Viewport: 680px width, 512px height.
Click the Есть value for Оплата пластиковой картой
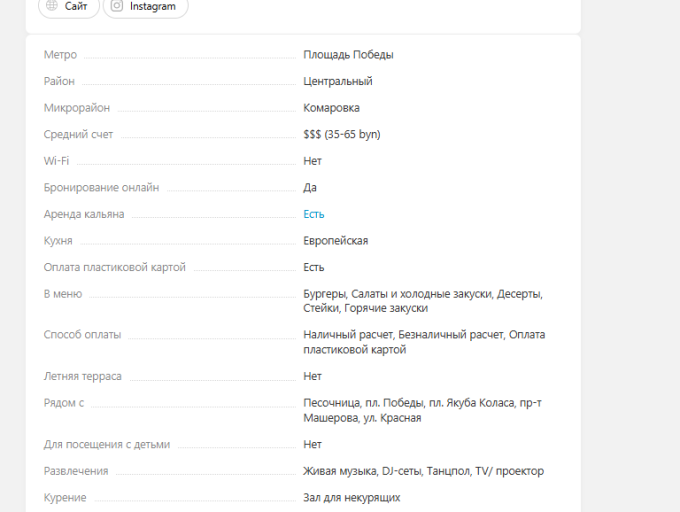click(x=314, y=267)
